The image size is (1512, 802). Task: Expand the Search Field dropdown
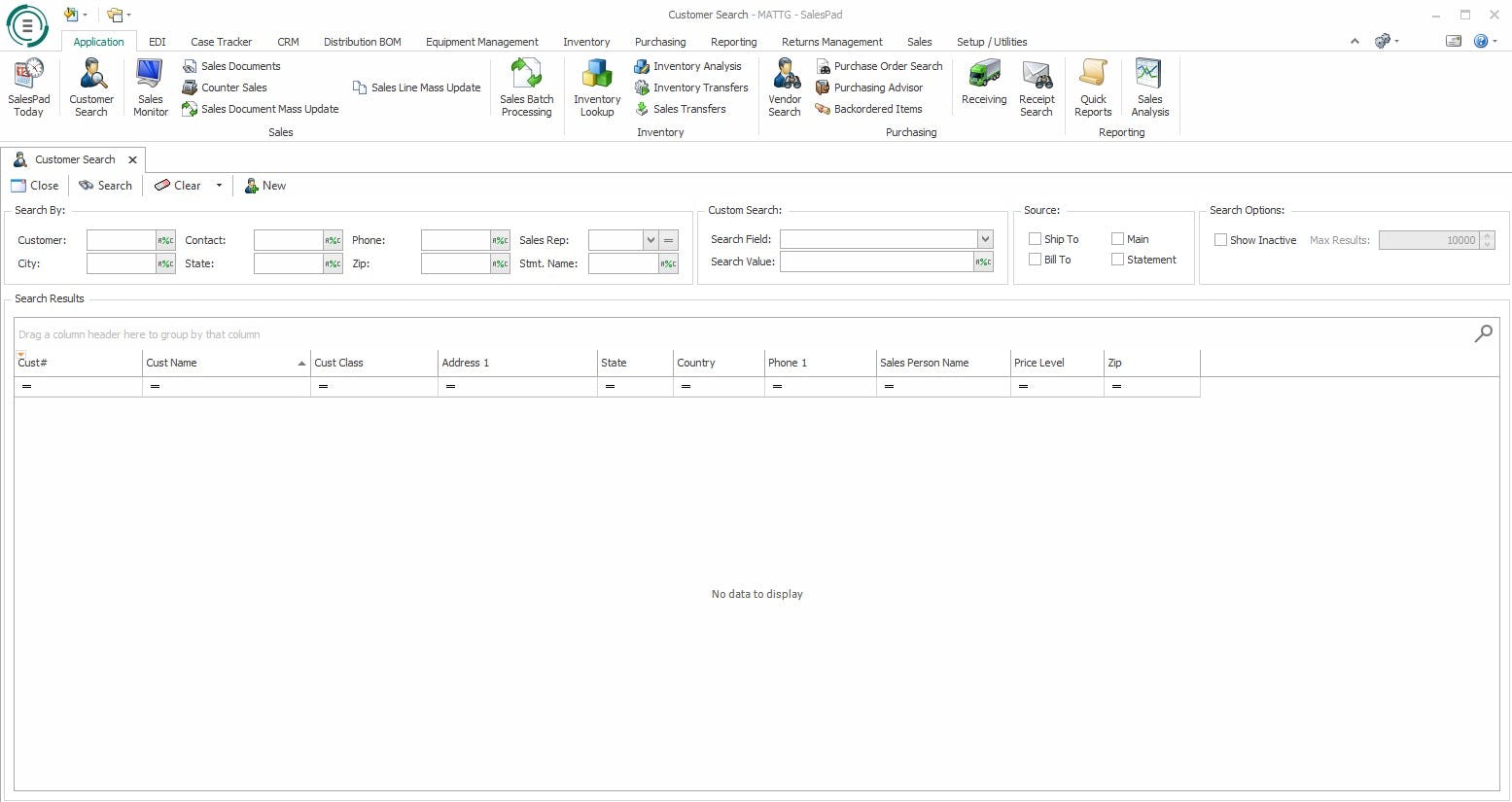click(x=985, y=239)
